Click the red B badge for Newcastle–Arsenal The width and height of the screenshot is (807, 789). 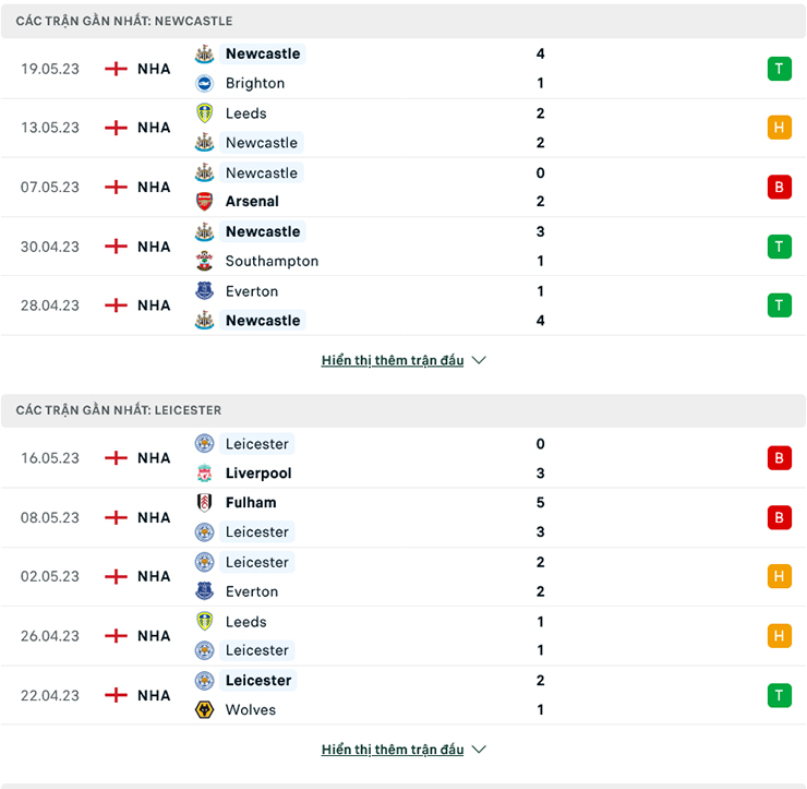(x=779, y=187)
